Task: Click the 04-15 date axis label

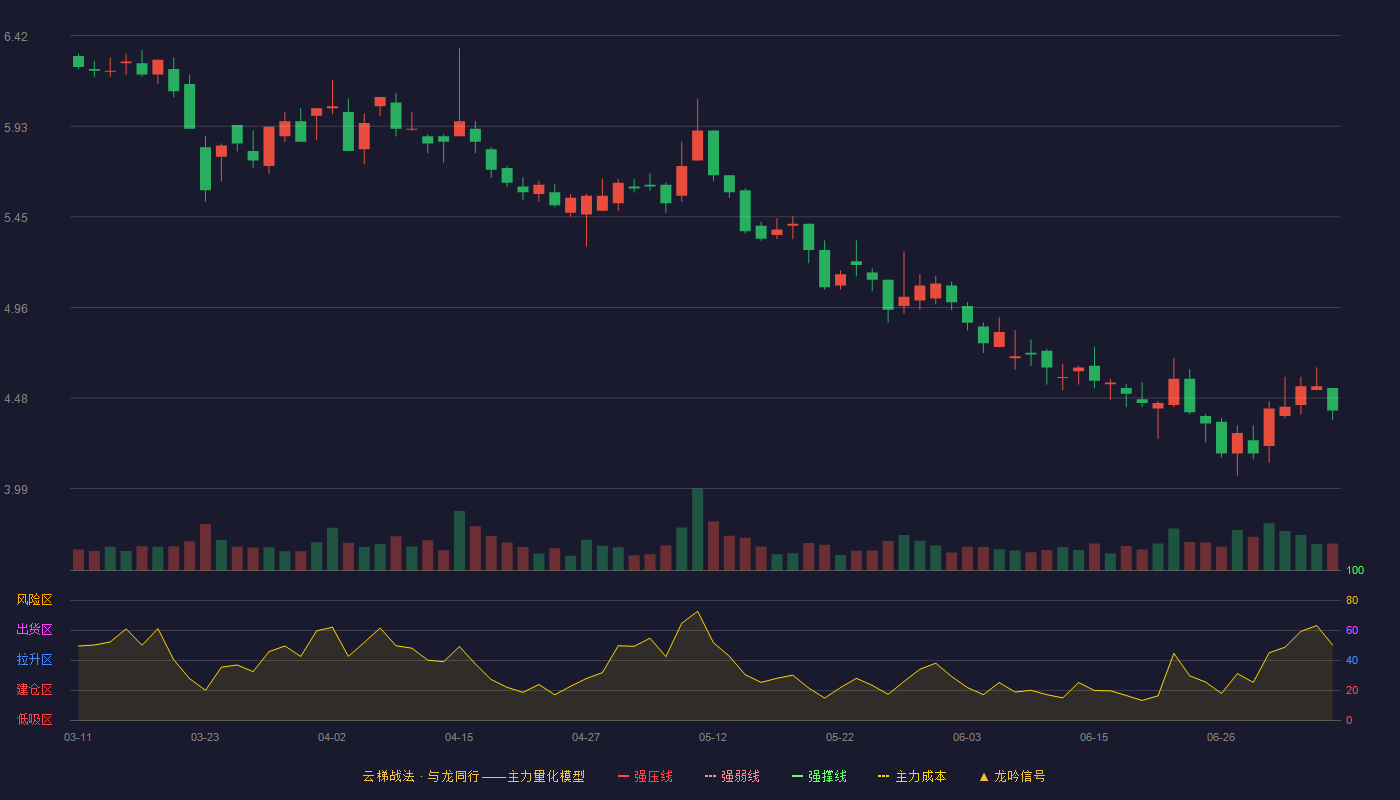Action: [x=459, y=737]
